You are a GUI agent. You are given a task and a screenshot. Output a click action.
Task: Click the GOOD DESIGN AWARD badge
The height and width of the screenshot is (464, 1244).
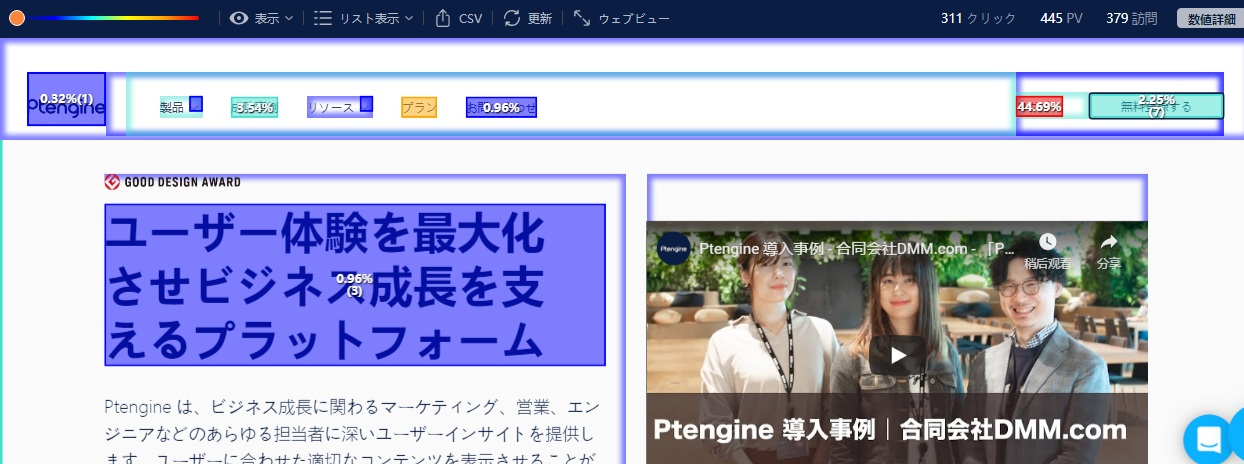(x=173, y=182)
